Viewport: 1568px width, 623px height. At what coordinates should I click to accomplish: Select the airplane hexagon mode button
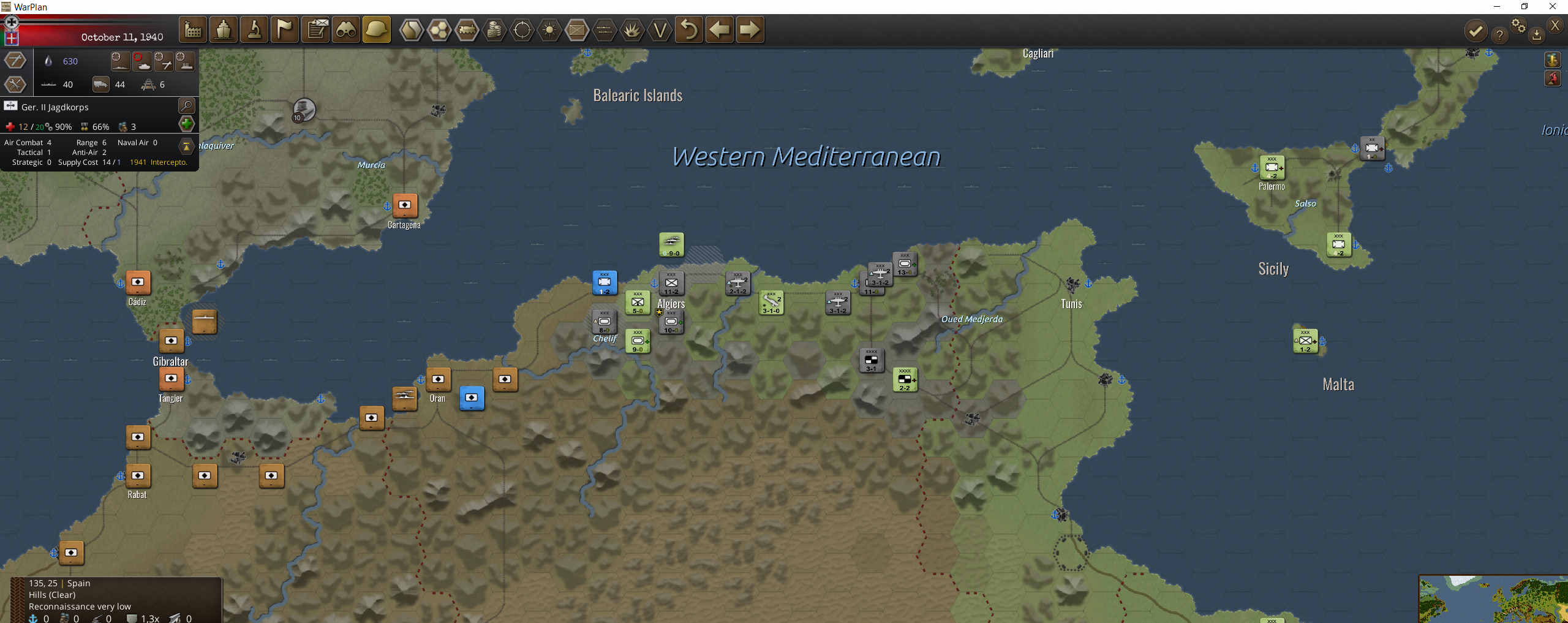click(x=15, y=60)
